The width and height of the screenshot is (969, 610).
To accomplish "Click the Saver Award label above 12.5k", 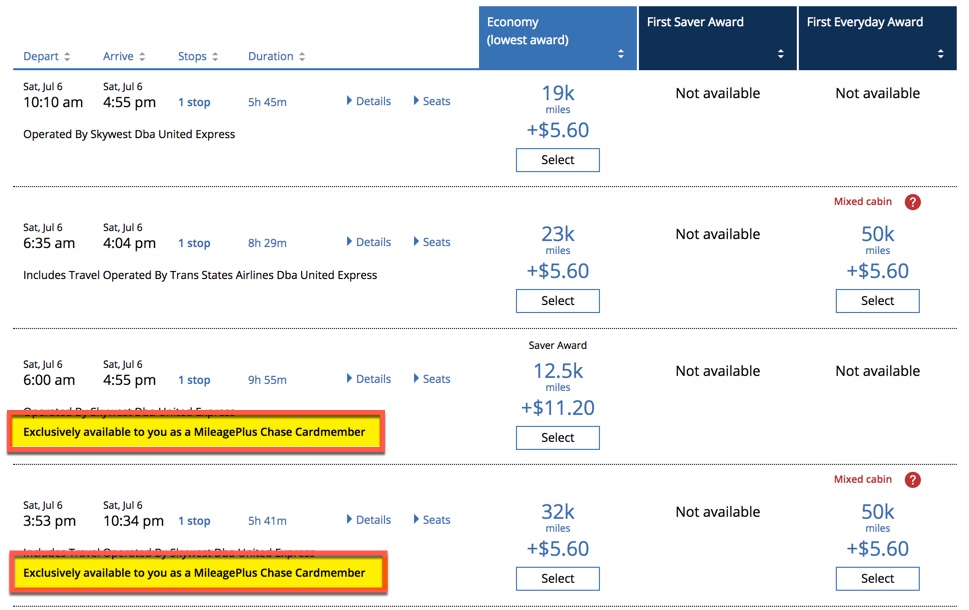I will click(557, 345).
